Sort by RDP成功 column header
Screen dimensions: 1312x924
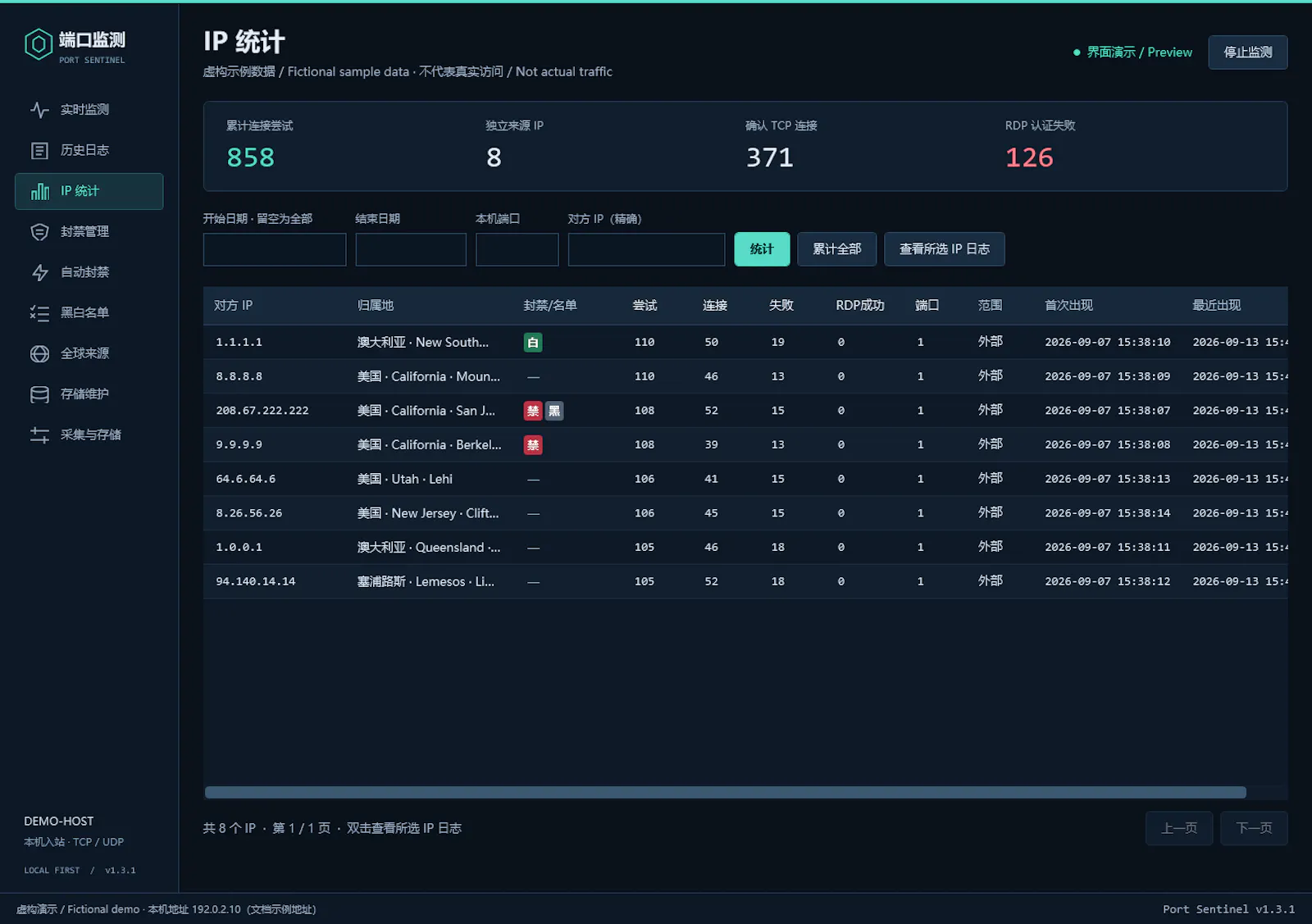click(x=860, y=306)
